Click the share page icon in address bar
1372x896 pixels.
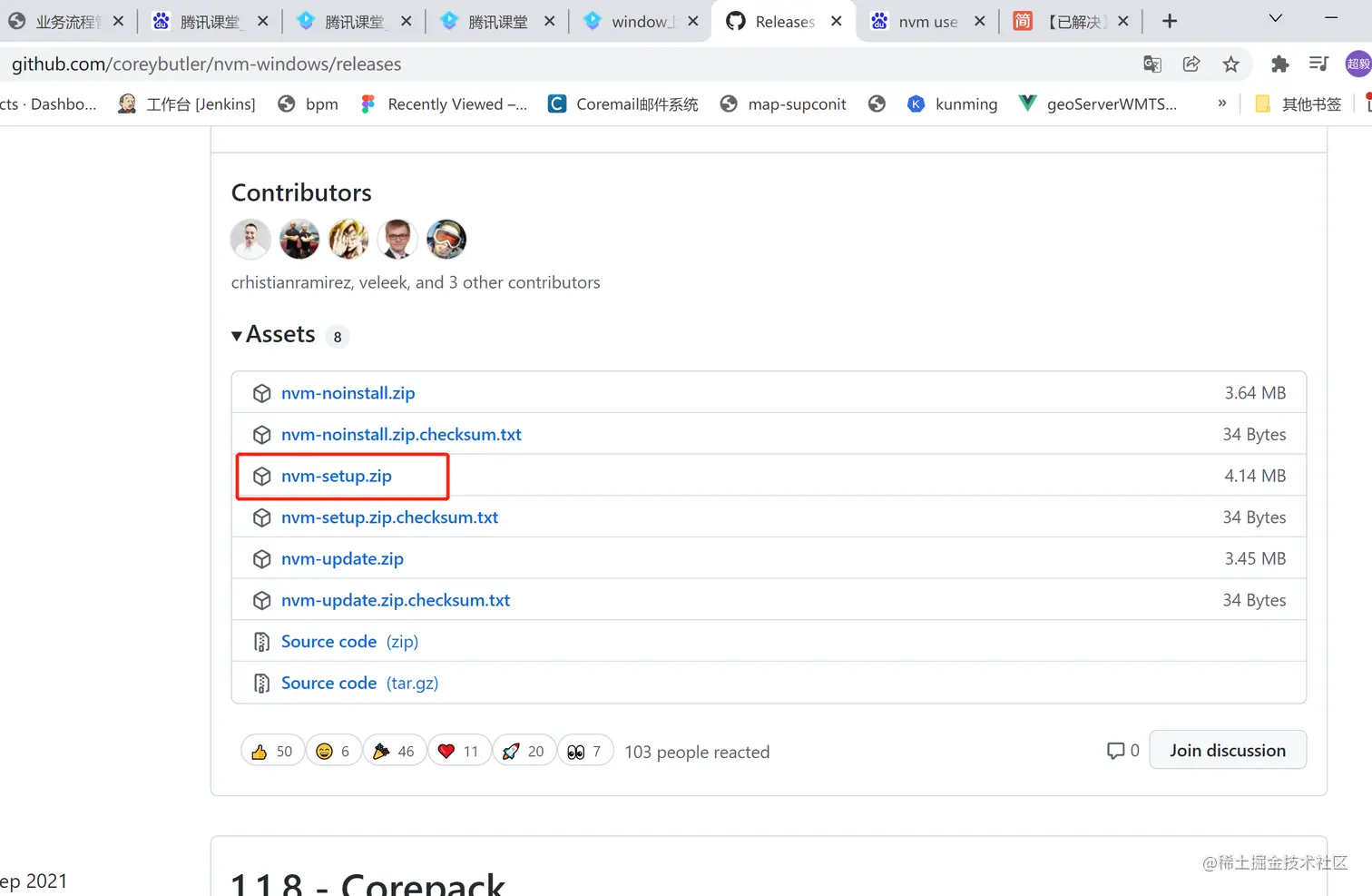click(x=1191, y=64)
